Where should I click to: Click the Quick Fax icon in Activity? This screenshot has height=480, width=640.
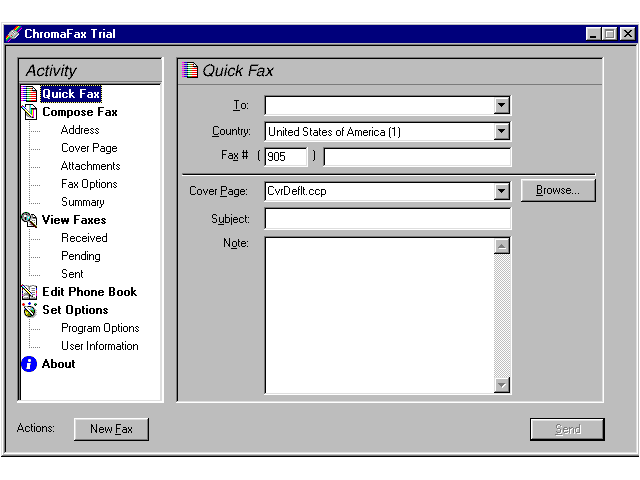(x=29, y=94)
